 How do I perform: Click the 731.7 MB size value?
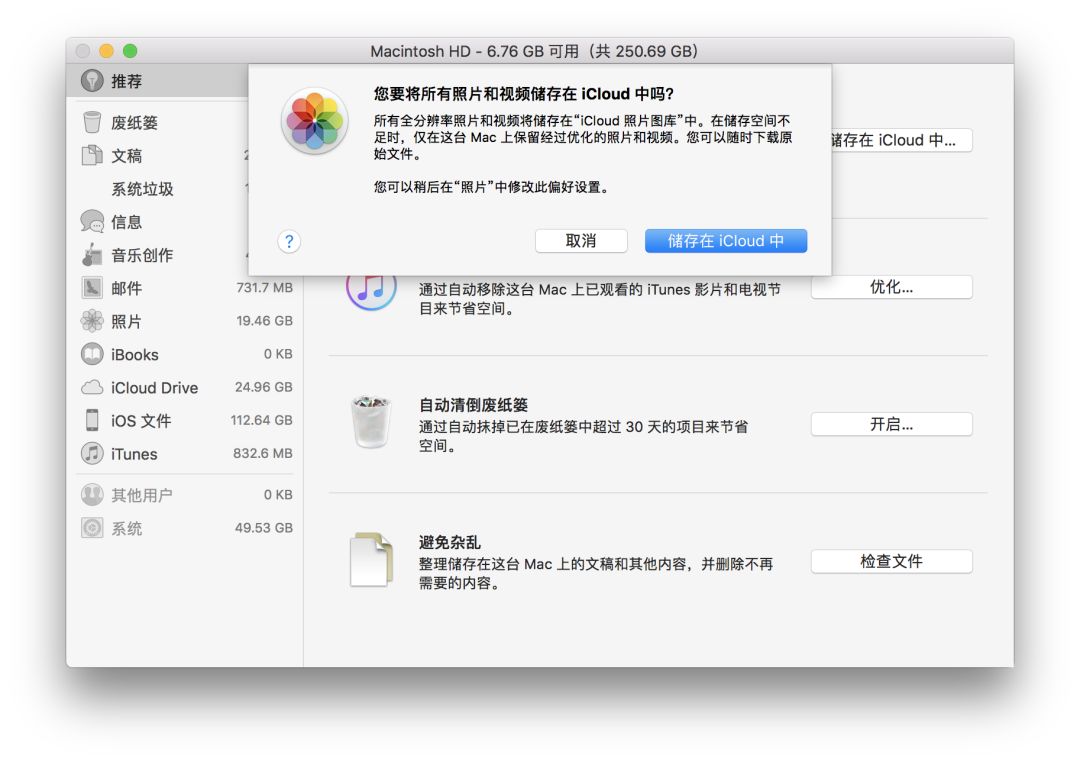click(264, 287)
